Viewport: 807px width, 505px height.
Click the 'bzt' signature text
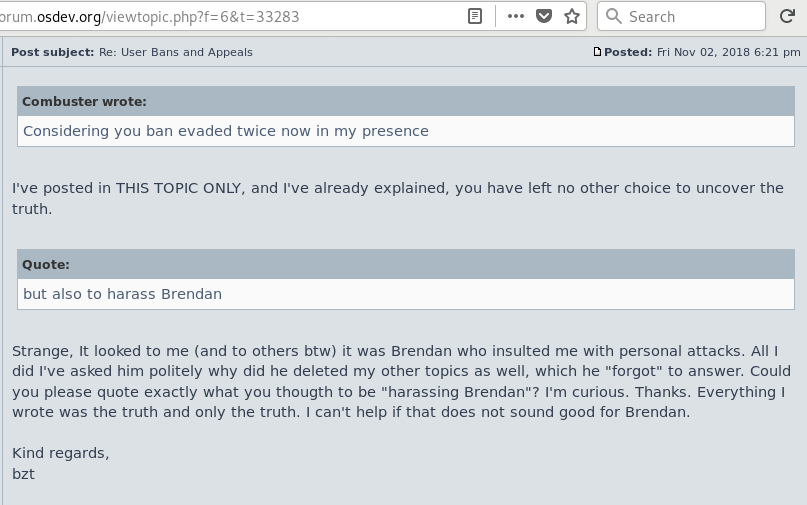coord(23,474)
